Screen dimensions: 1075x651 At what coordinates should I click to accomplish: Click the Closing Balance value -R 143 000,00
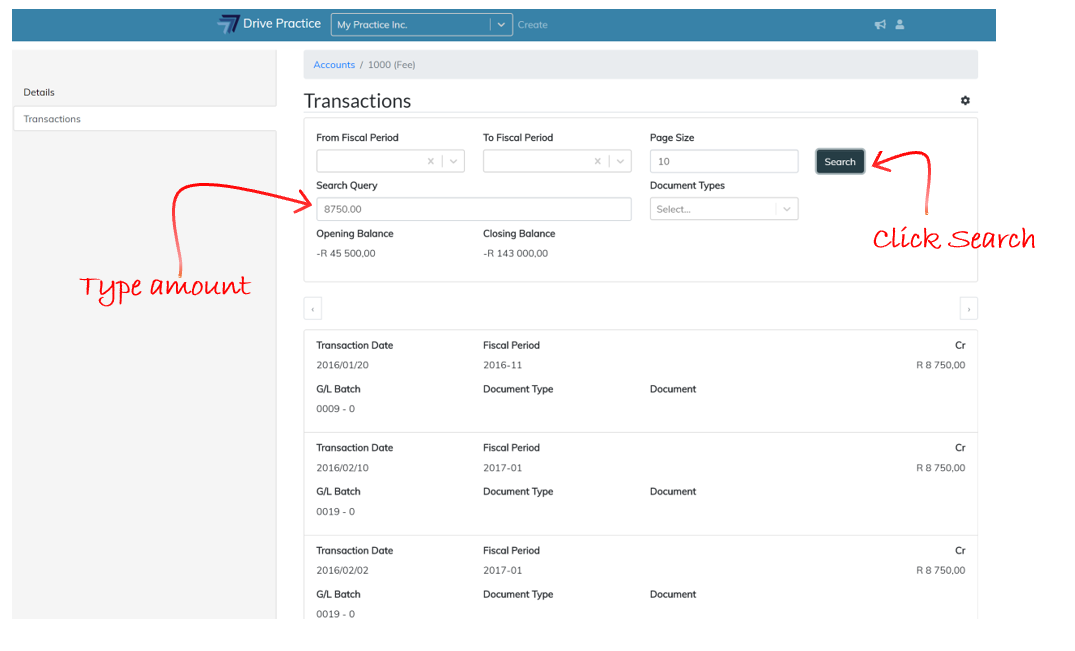point(516,254)
